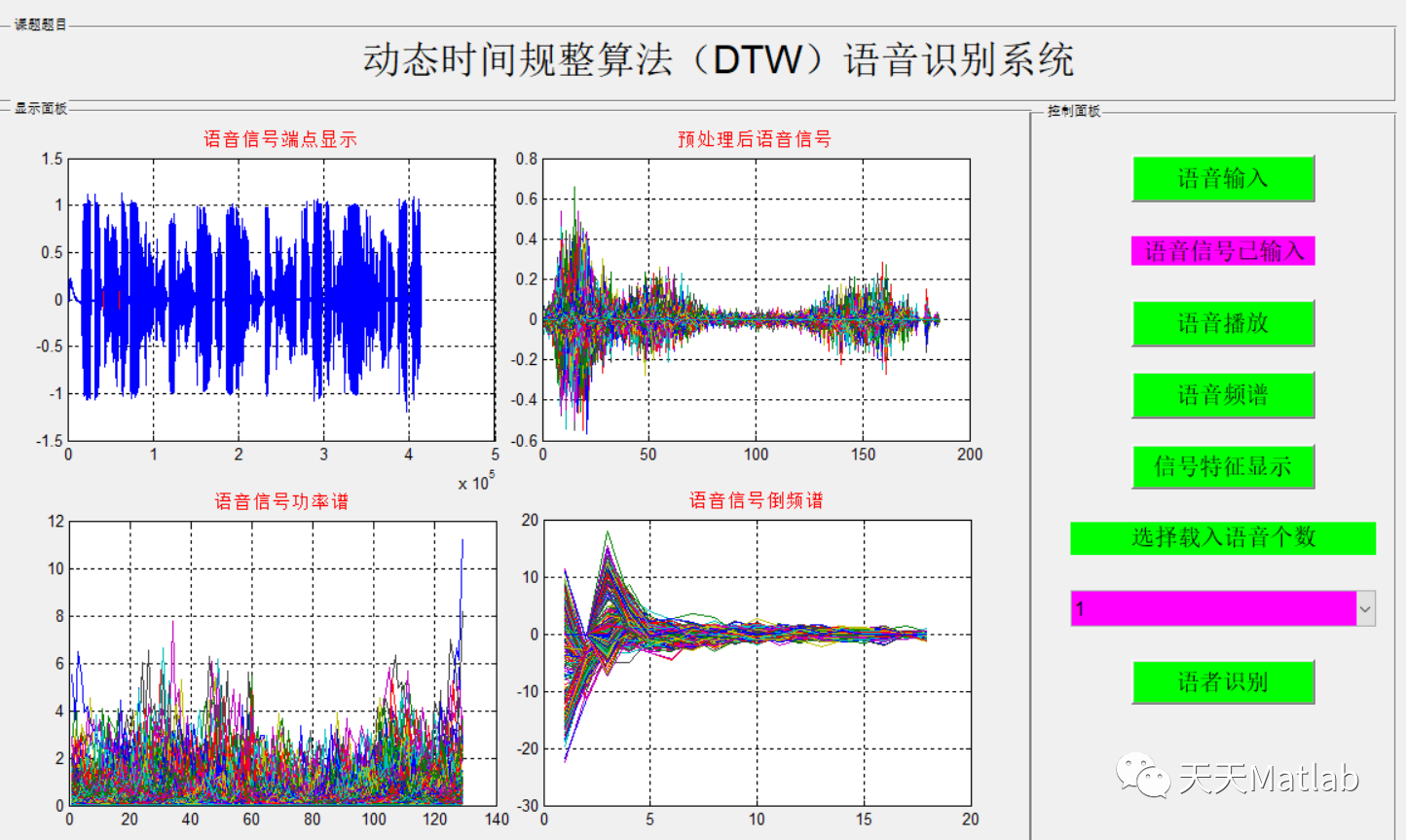Open the voice count dropdown arrow

click(x=1367, y=608)
